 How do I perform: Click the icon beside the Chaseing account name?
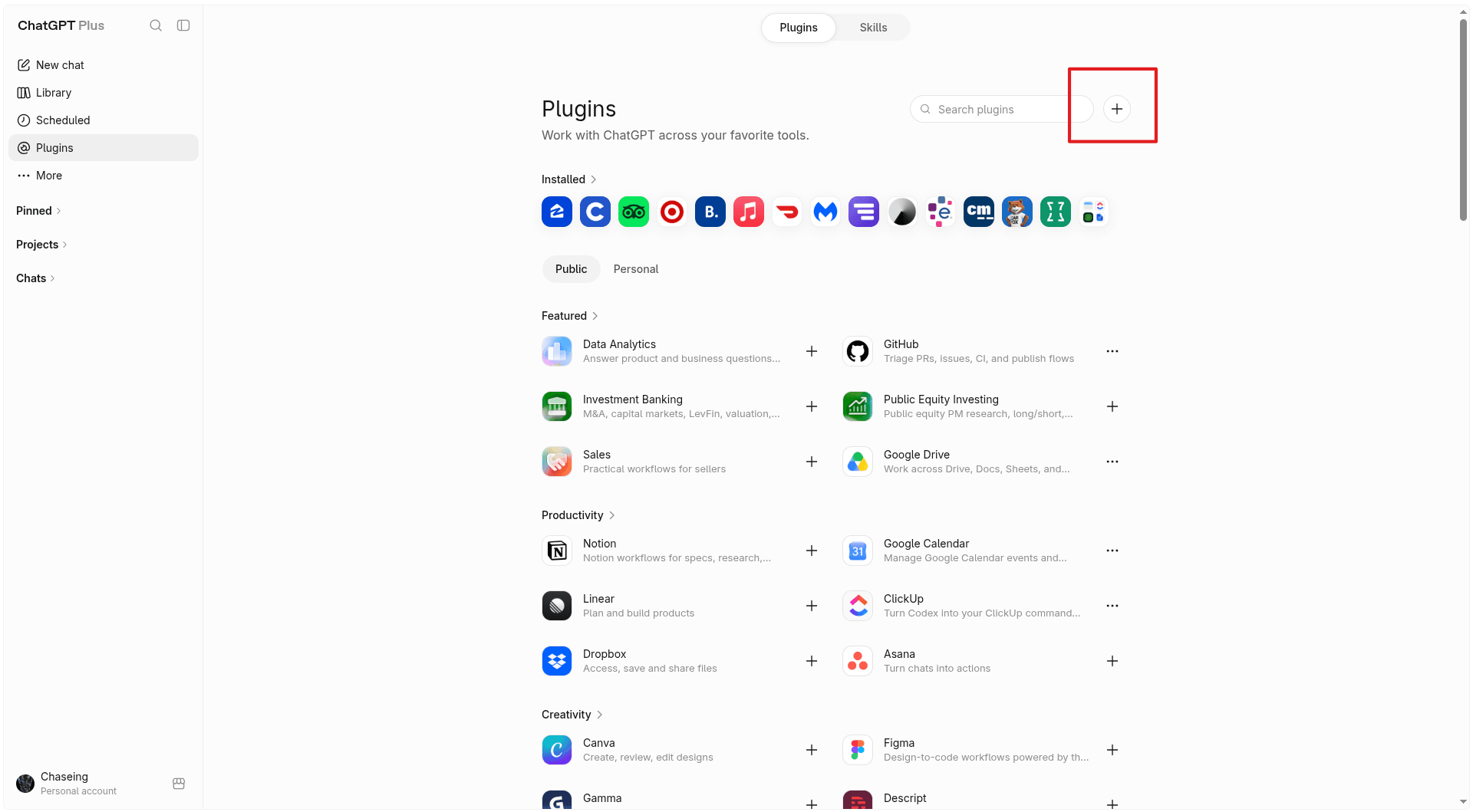179,784
